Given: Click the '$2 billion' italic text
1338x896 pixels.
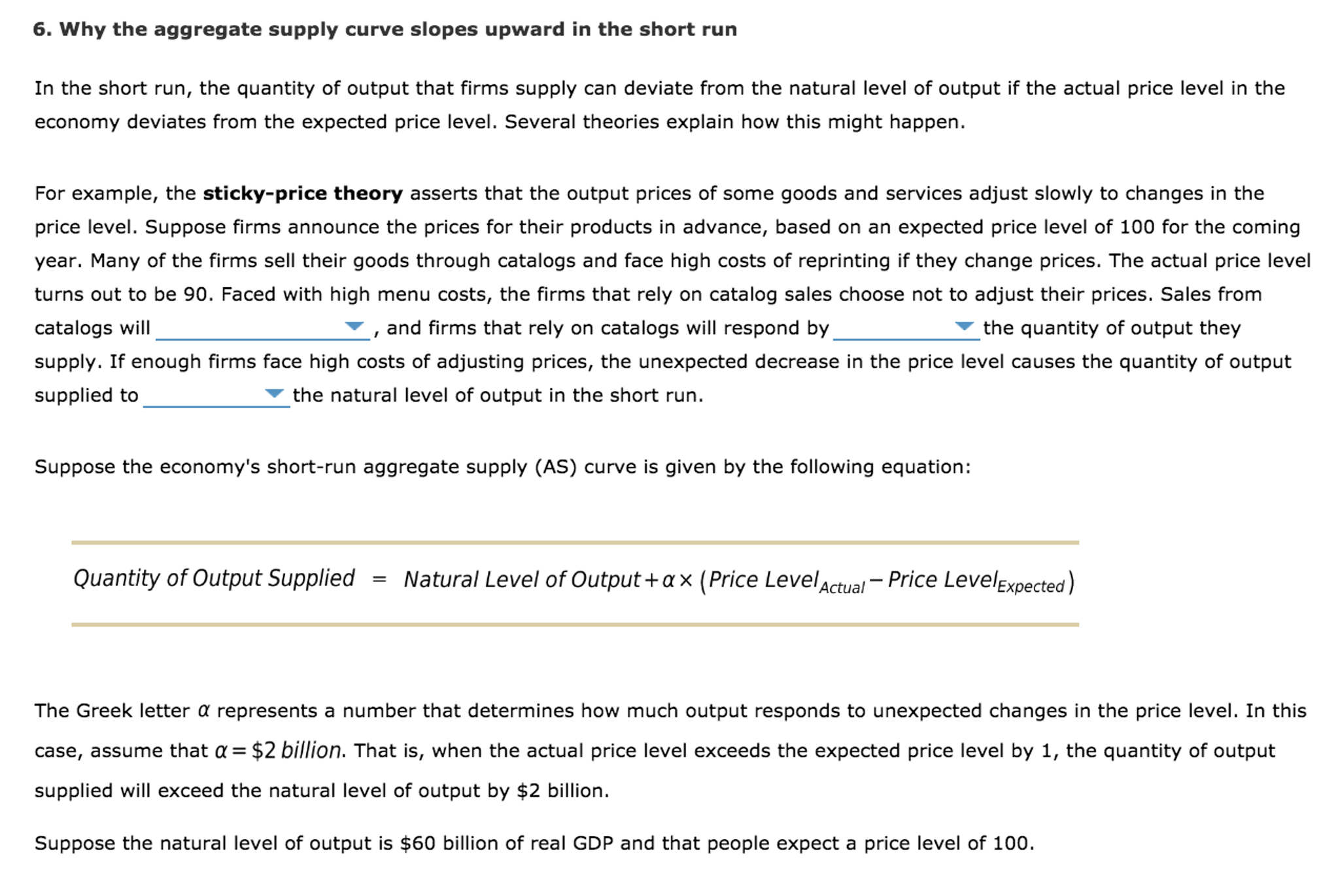Looking at the screenshot, I should tap(294, 750).
